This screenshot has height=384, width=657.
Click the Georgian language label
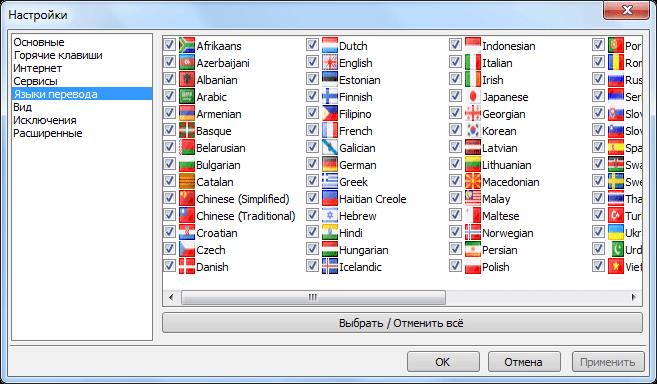tap(503, 114)
